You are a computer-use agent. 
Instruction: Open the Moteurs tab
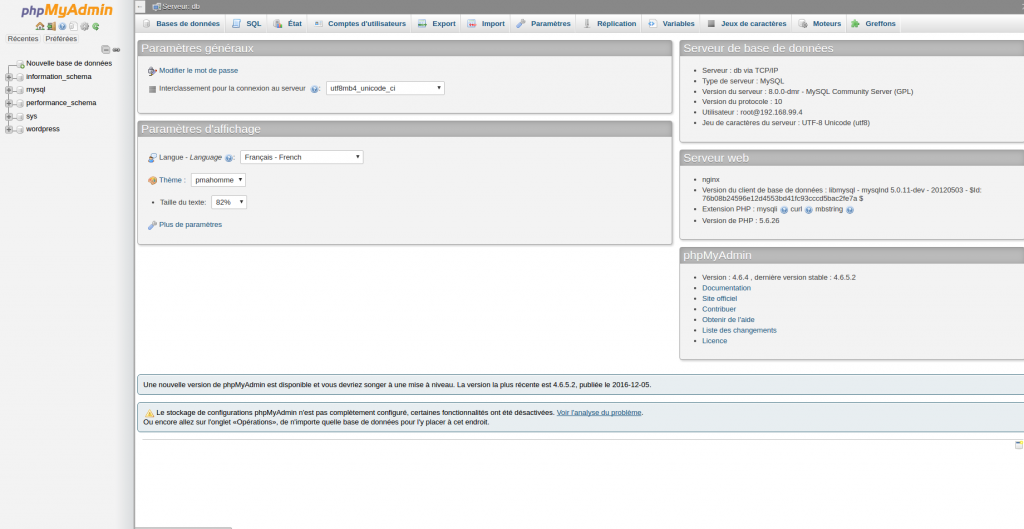pos(820,24)
